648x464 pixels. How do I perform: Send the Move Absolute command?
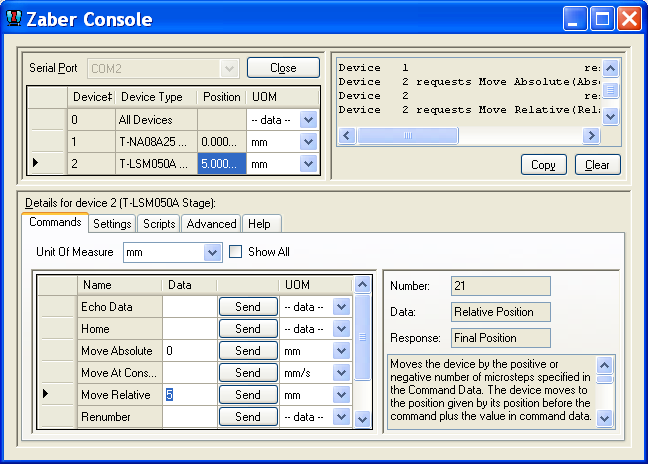[x=248, y=351]
